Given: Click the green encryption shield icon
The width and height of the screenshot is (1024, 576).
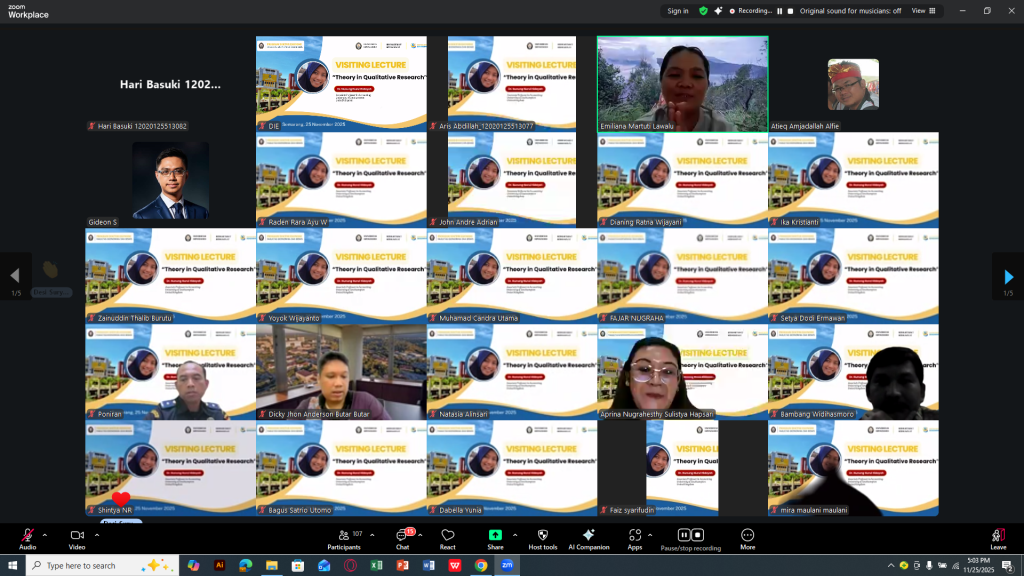Looking at the screenshot, I should point(703,11).
